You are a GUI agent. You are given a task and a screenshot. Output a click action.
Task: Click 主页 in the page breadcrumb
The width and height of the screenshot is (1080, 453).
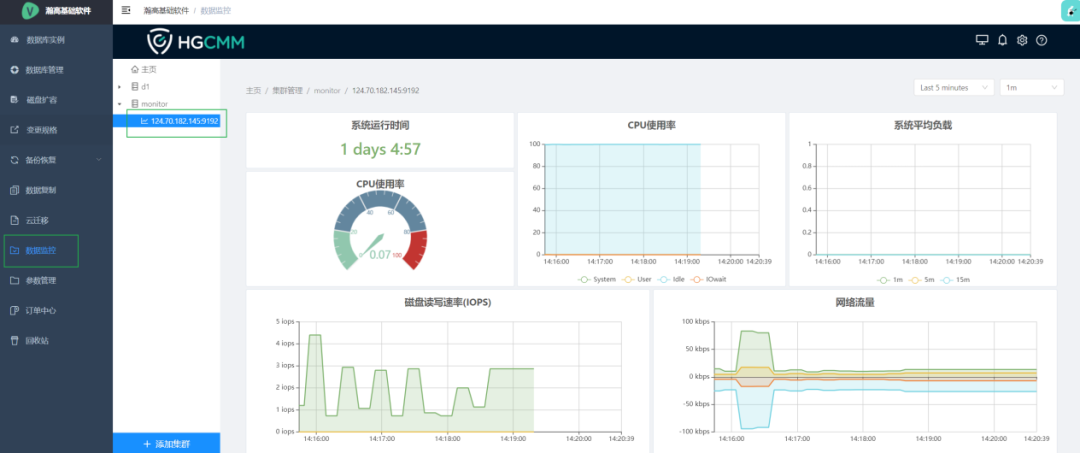coord(253,90)
